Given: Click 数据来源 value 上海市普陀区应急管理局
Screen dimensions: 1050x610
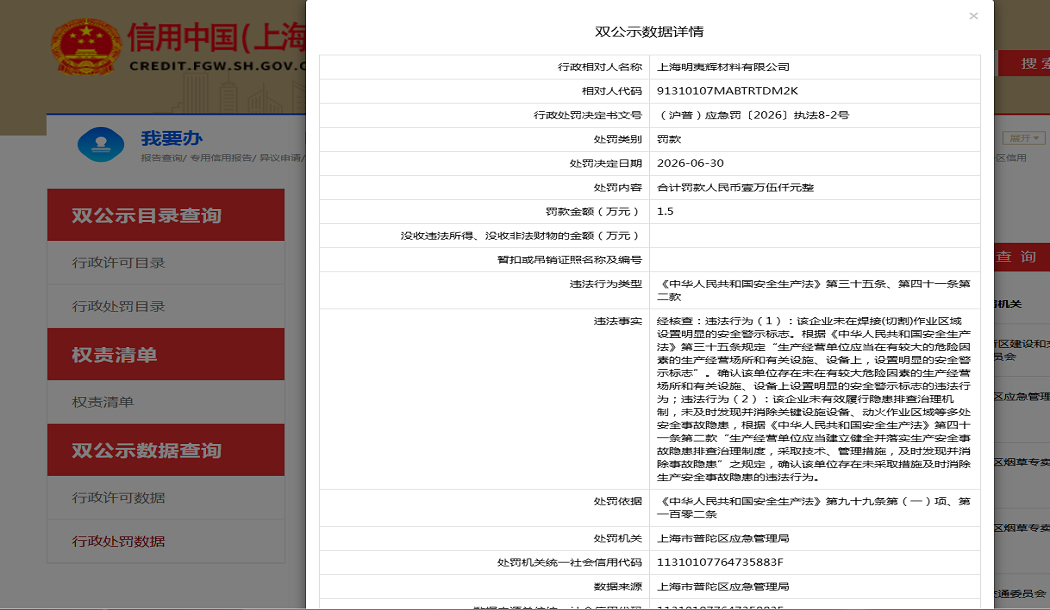Looking at the screenshot, I should 723,587.
